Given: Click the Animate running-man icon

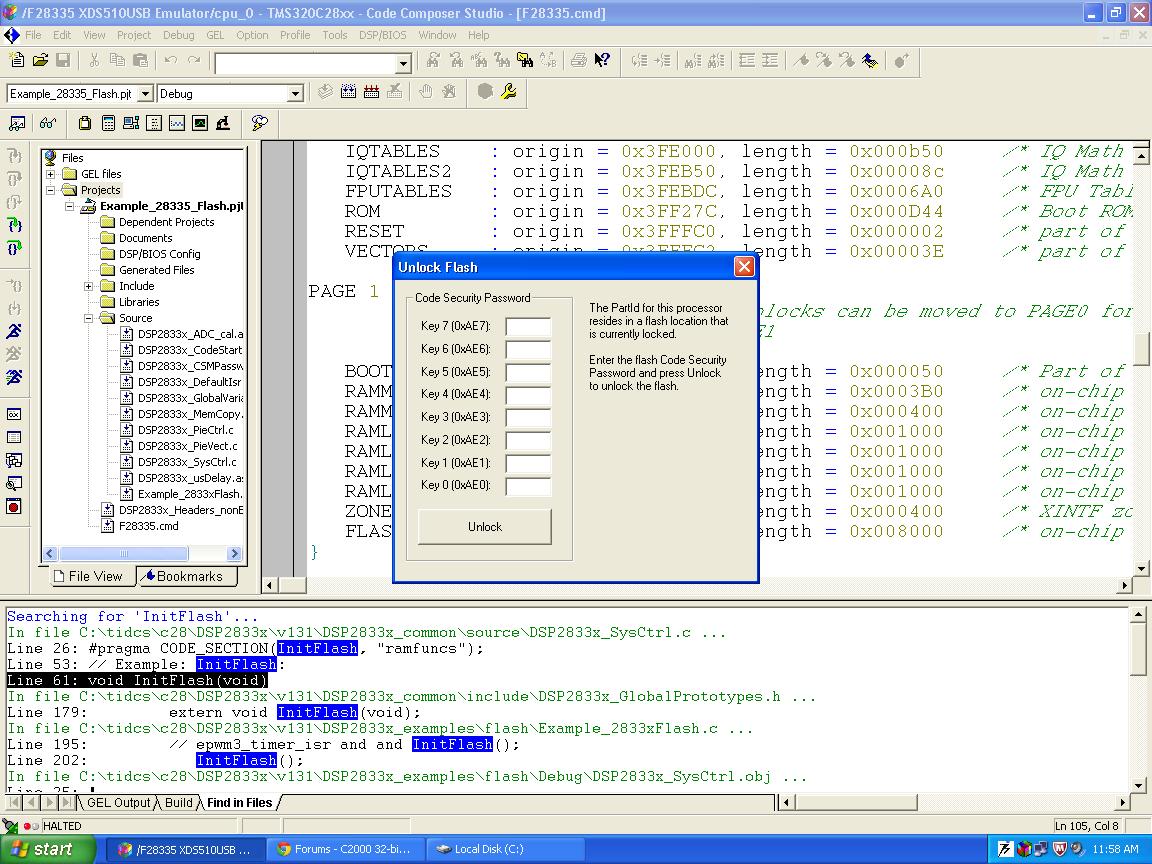Looking at the screenshot, I should tap(14, 377).
